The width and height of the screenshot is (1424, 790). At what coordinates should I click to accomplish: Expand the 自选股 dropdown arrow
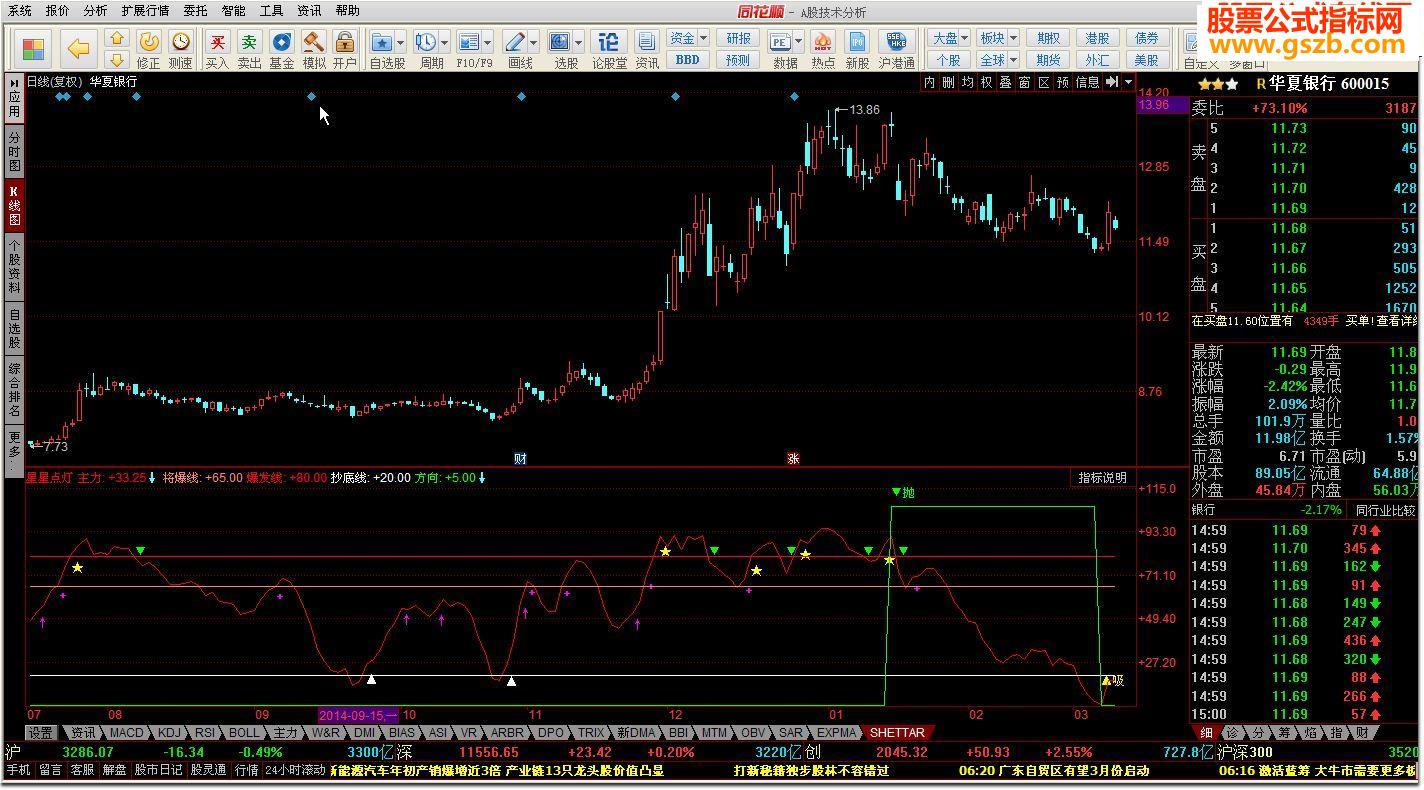pos(400,43)
